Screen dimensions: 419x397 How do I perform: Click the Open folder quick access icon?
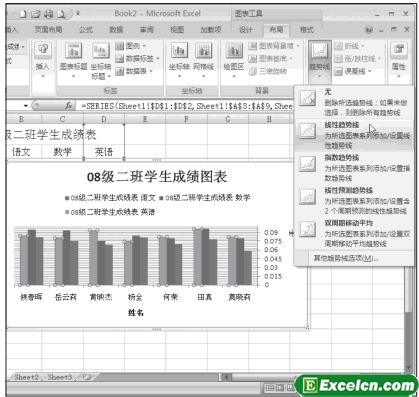[x=35, y=14]
